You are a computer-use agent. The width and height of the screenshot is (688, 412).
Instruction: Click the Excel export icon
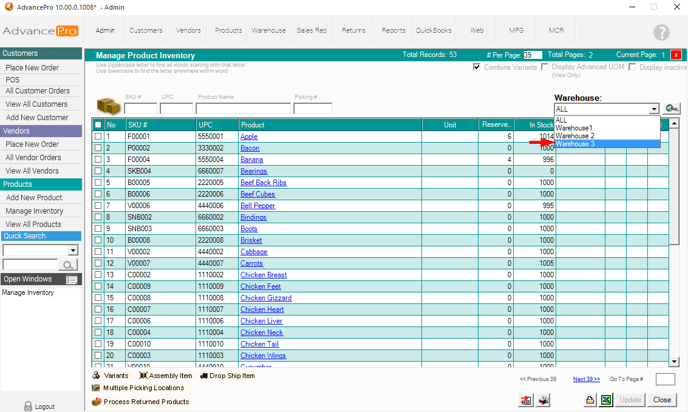[x=605, y=400]
